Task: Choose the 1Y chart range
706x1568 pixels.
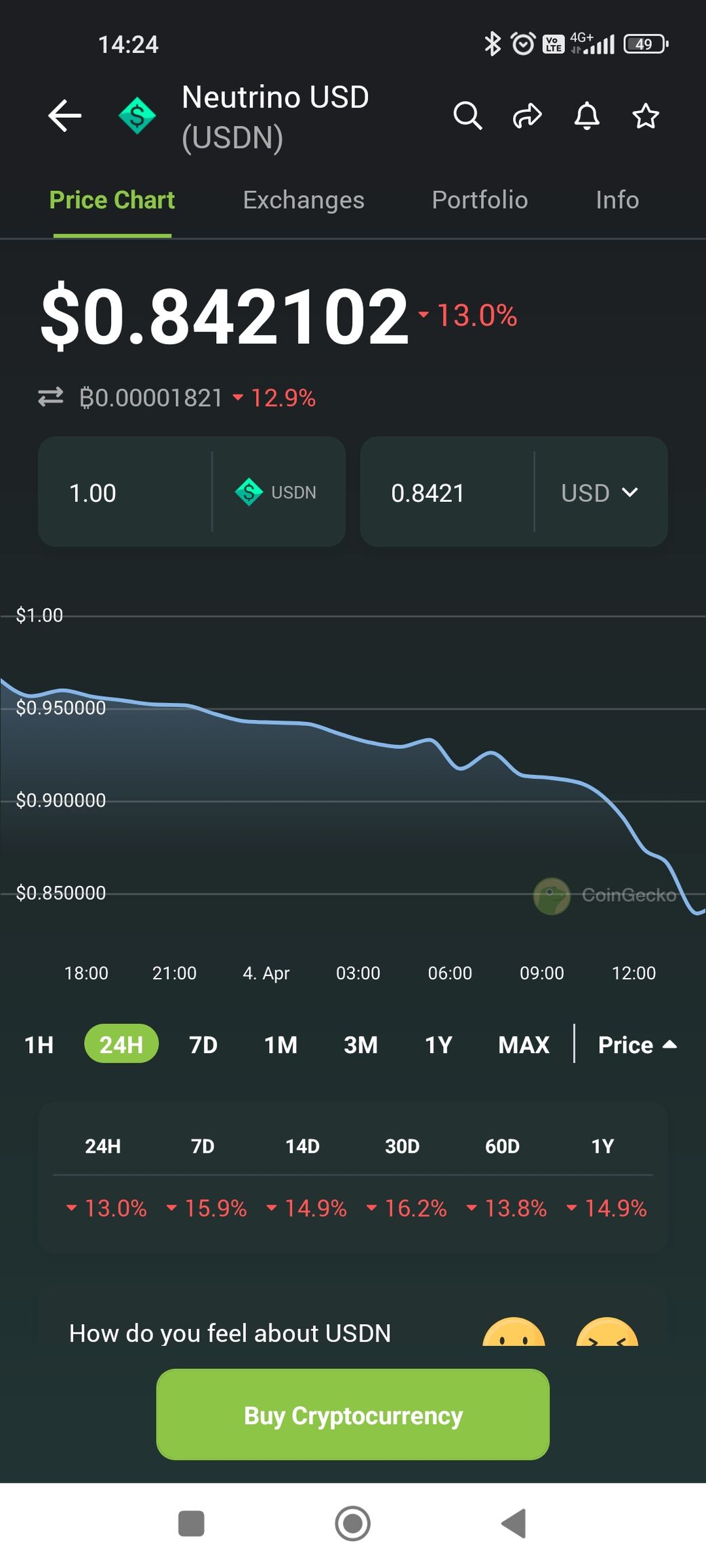Action: pyautogui.click(x=438, y=1044)
